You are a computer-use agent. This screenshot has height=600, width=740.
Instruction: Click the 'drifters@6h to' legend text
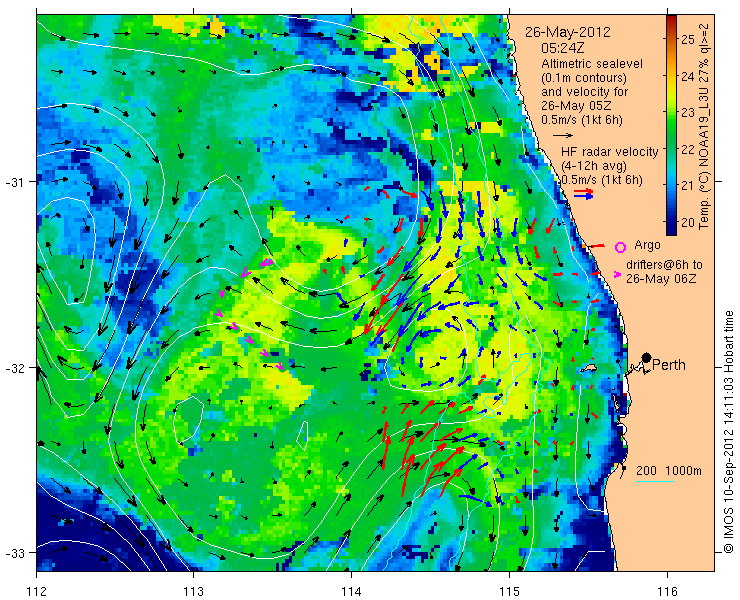click(x=664, y=264)
